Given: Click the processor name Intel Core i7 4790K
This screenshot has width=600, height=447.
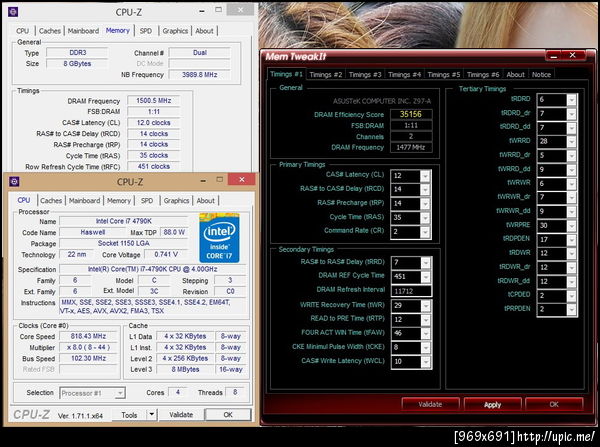Looking at the screenshot, I should (124, 221).
